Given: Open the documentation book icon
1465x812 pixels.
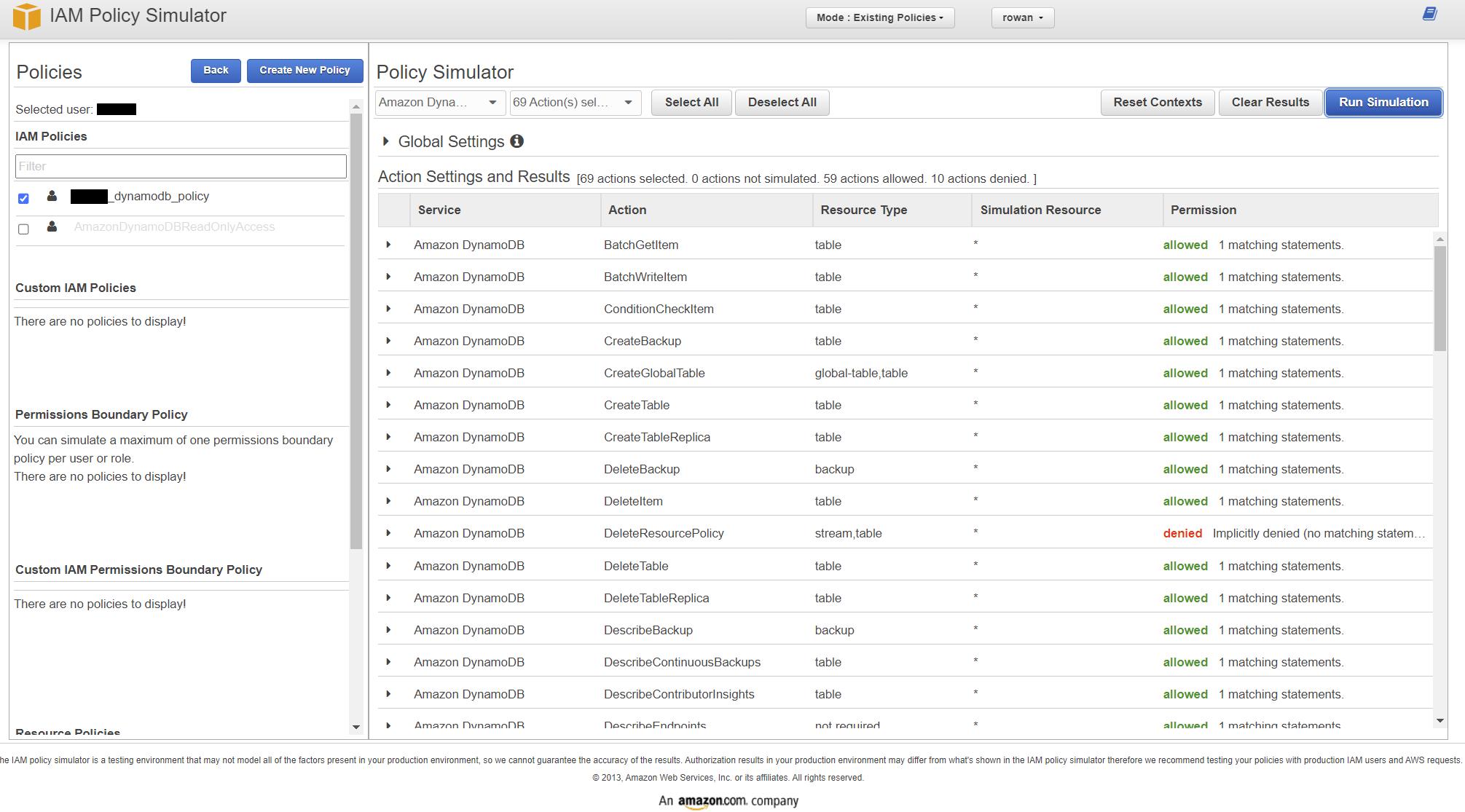Looking at the screenshot, I should (x=1429, y=14).
